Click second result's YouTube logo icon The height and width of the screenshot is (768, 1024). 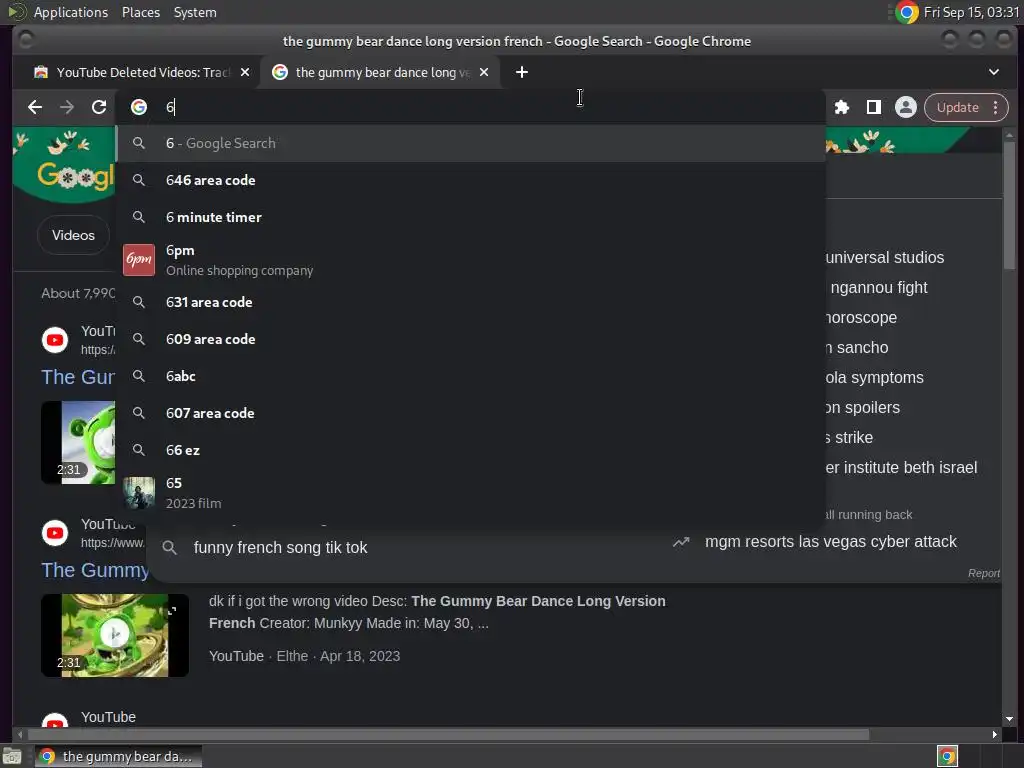[x=55, y=533]
